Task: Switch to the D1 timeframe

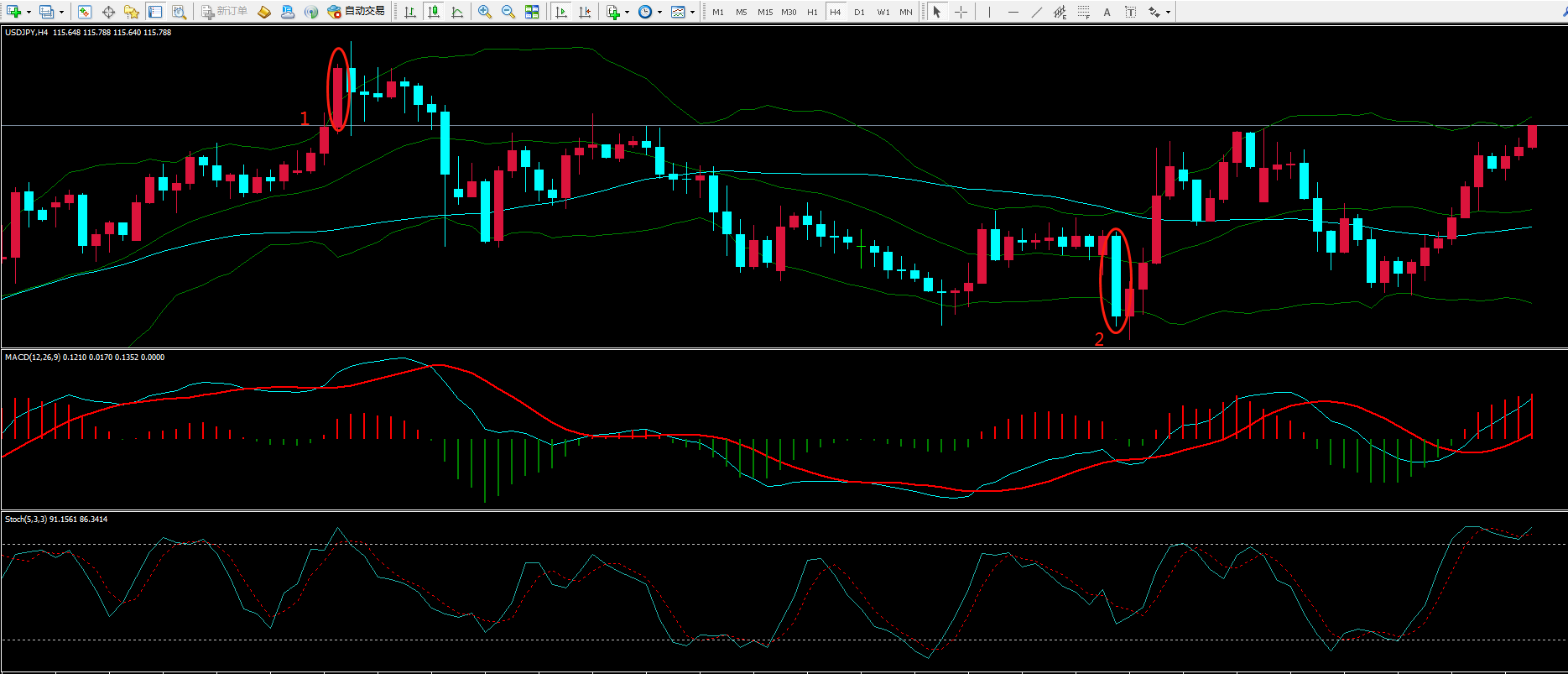Action: point(859,12)
